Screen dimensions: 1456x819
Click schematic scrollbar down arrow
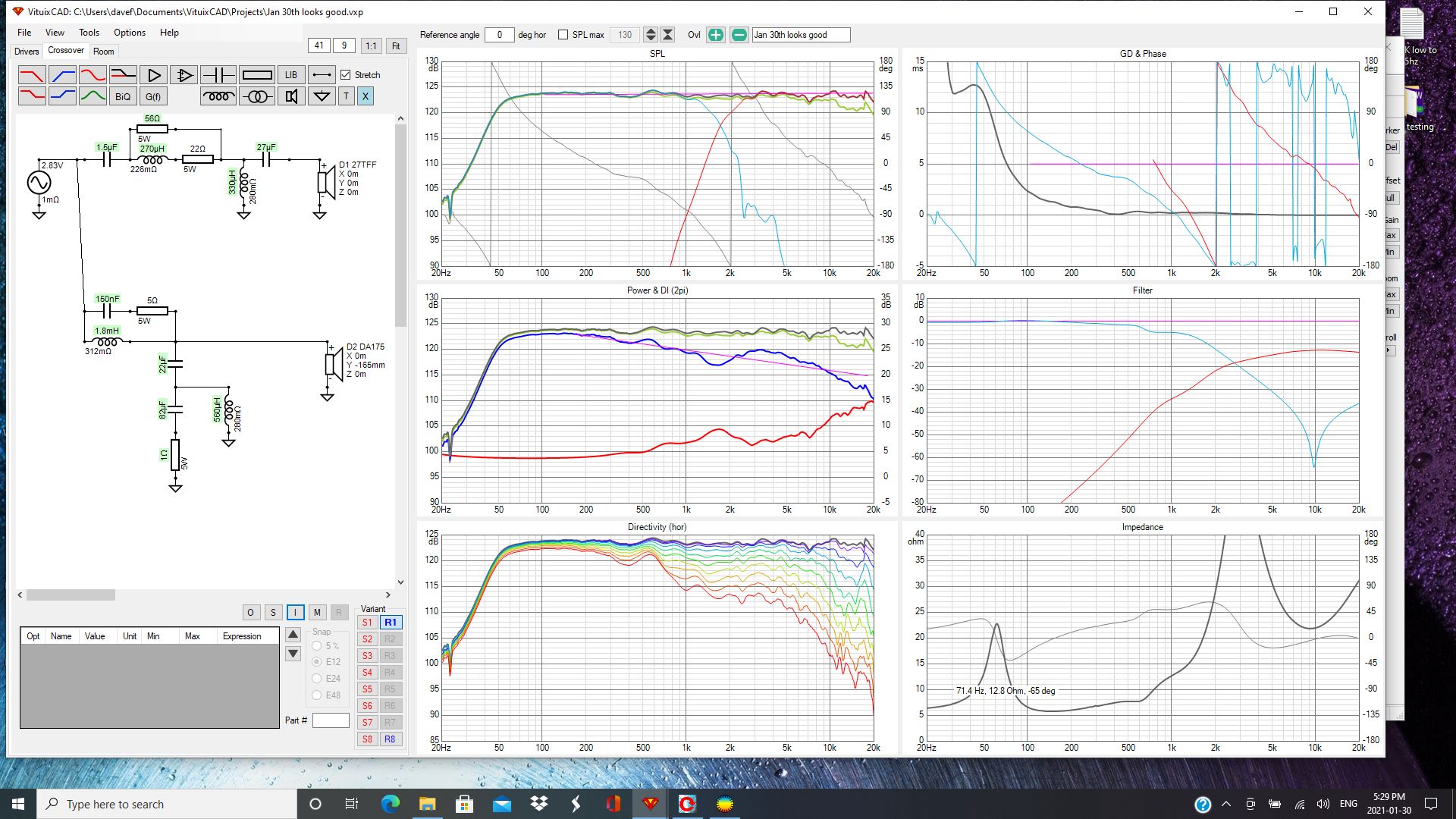400,582
